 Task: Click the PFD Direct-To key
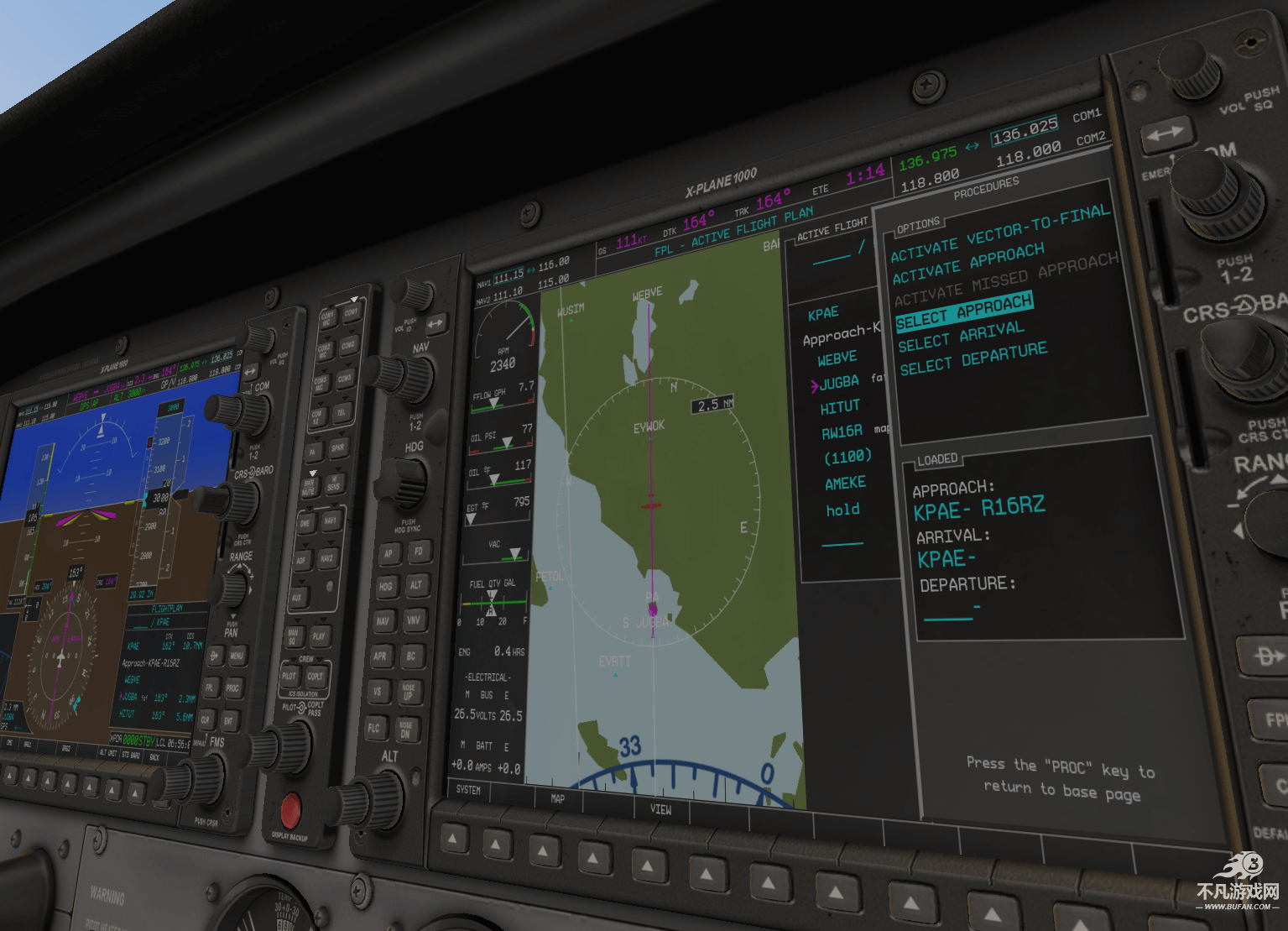pyautogui.click(x=216, y=656)
